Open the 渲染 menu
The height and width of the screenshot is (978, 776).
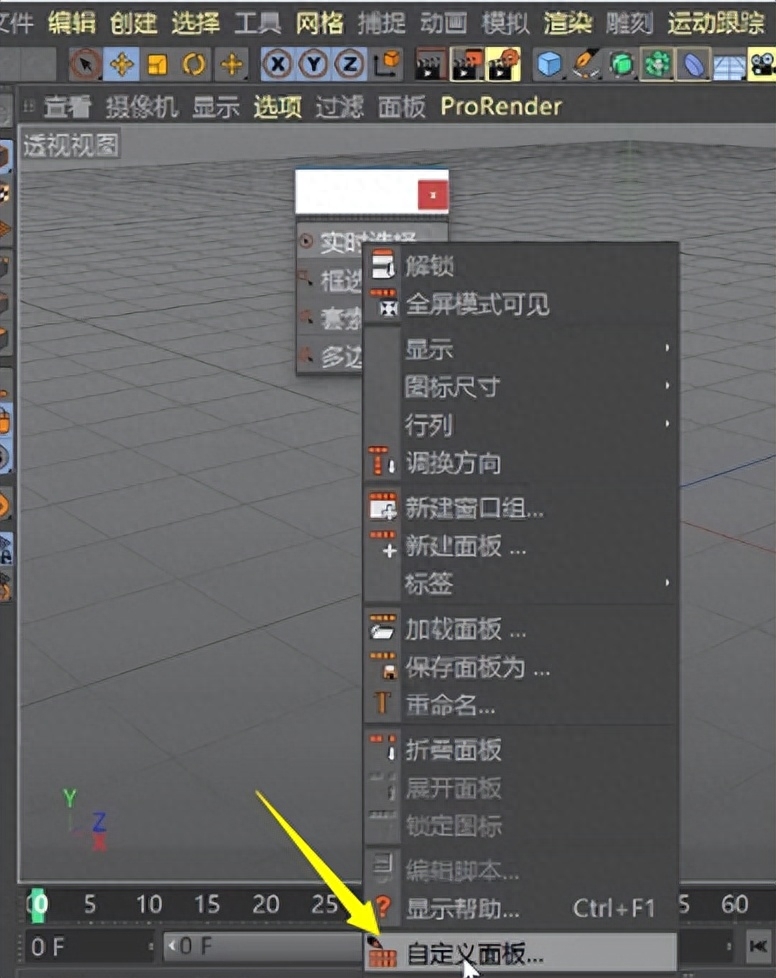[x=567, y=23]
